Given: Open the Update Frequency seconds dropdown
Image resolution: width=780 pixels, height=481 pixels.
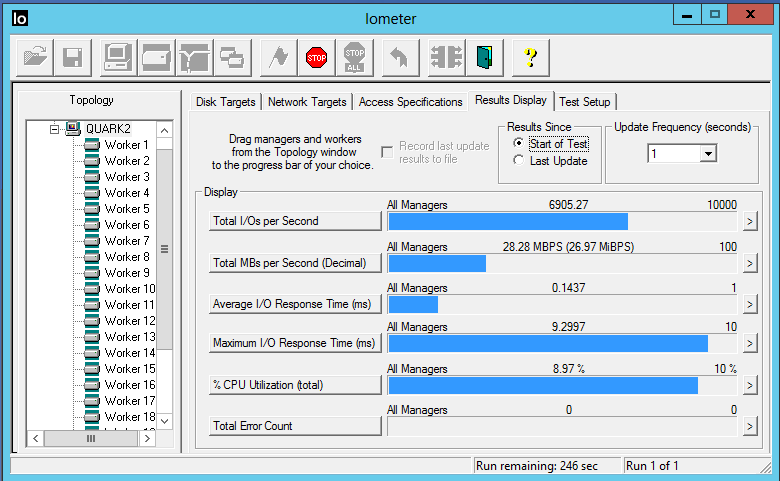Looking at the screenshot, I should [708, 153].
